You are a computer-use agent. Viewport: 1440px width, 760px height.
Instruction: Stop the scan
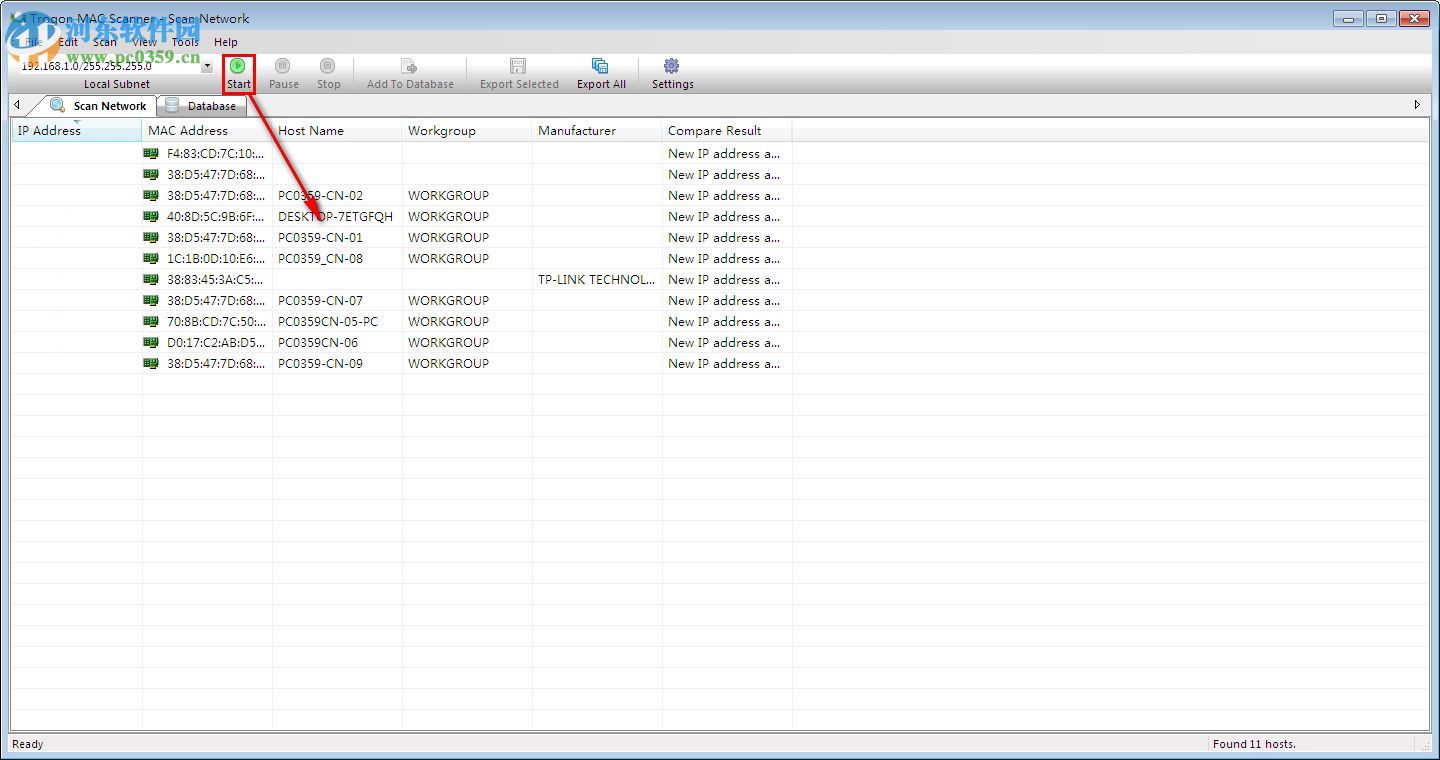tap(328, 74)
